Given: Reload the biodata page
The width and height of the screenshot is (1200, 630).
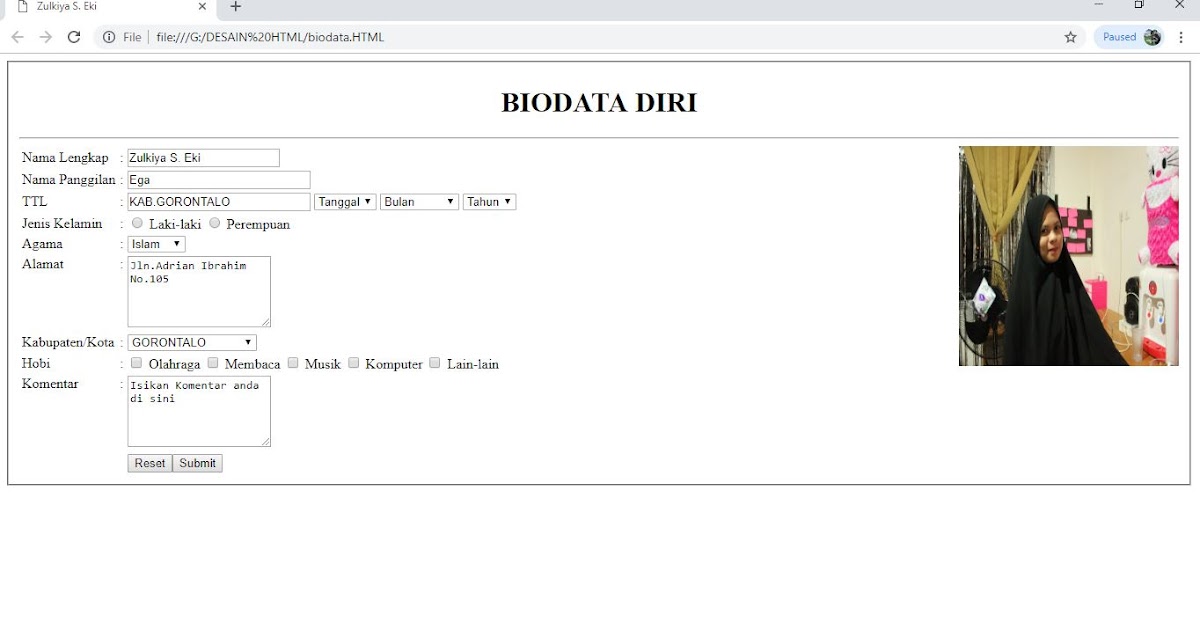Looking at the screenshot, I should (73, 37).
